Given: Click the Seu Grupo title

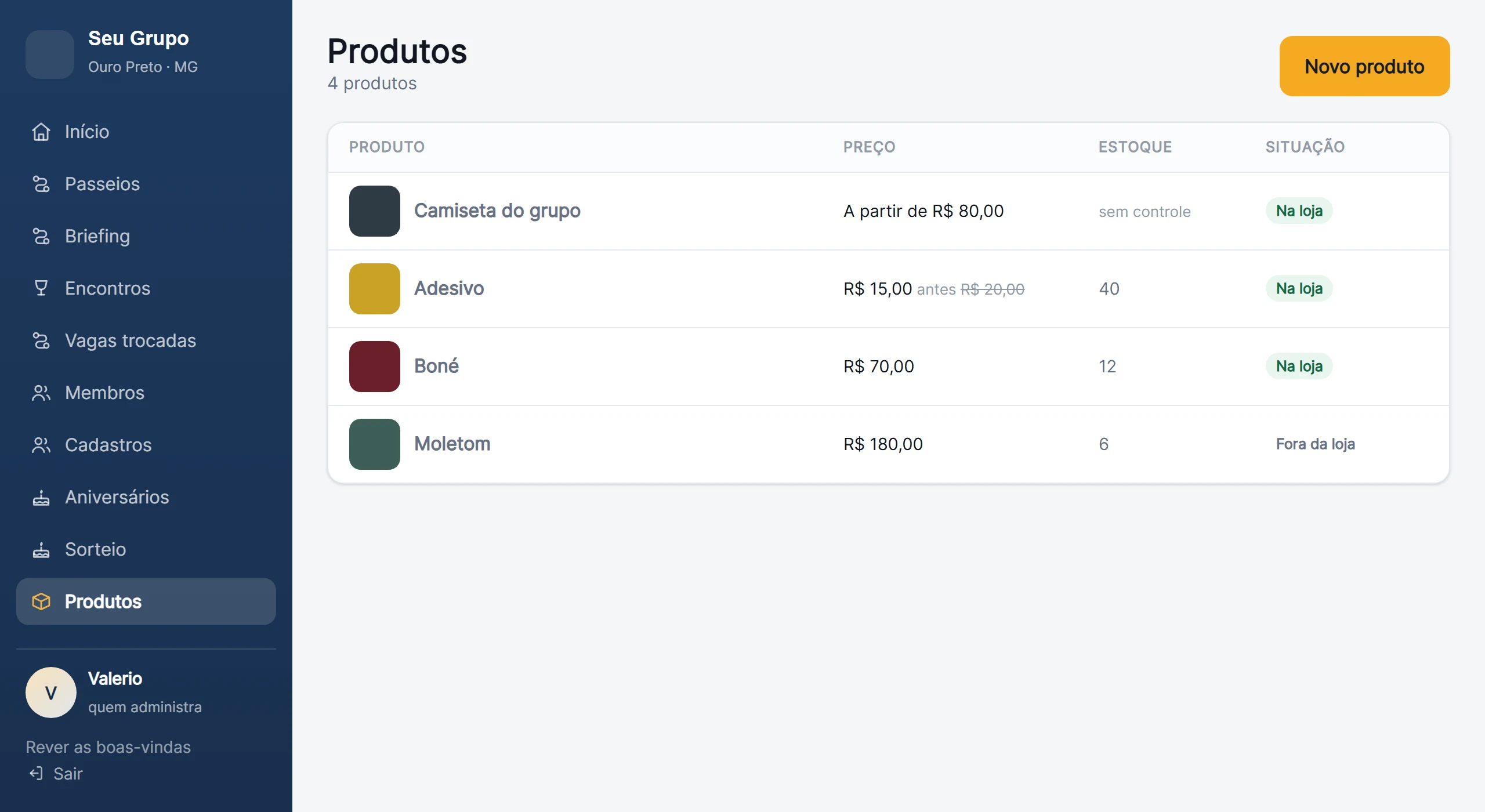Looking at the screenshot, I should pyautogui.click(x=138, y=38).
